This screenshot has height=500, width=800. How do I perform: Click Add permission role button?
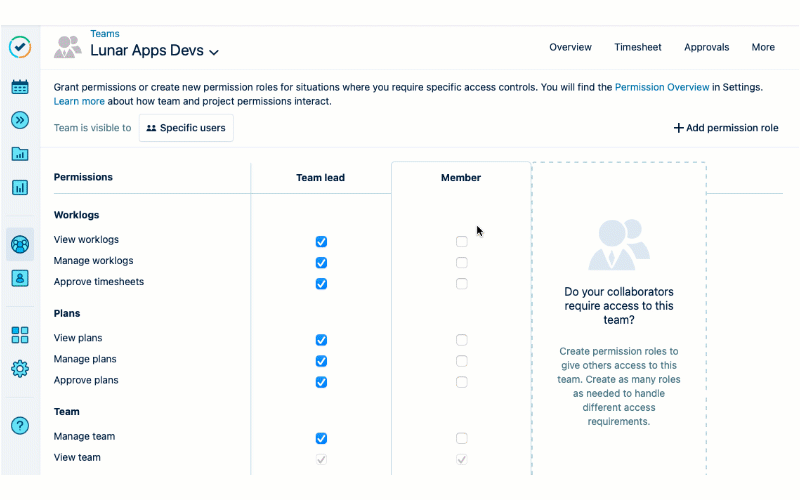click(725, 128)
